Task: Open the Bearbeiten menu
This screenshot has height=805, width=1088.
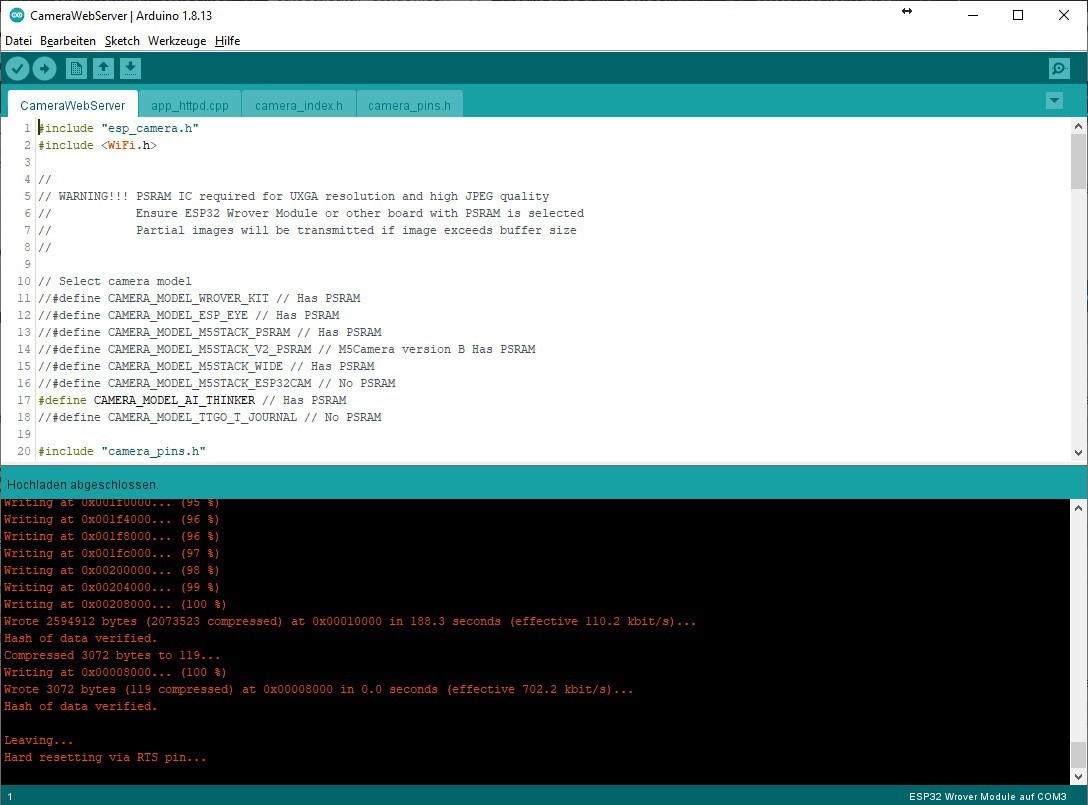Action: [68, 41]
